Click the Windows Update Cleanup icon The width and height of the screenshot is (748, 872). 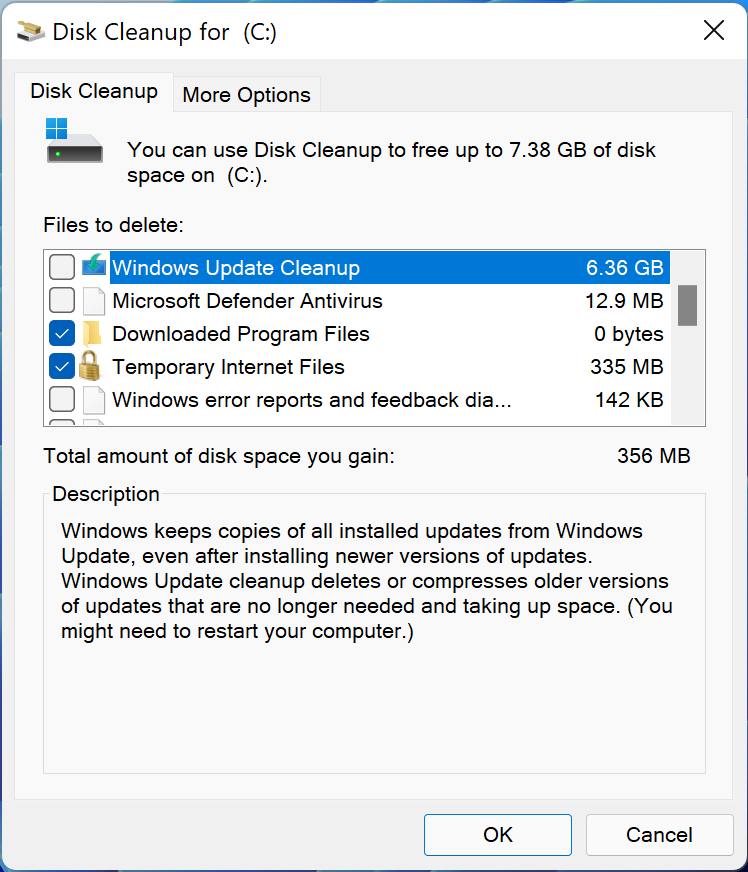[95, 267]
